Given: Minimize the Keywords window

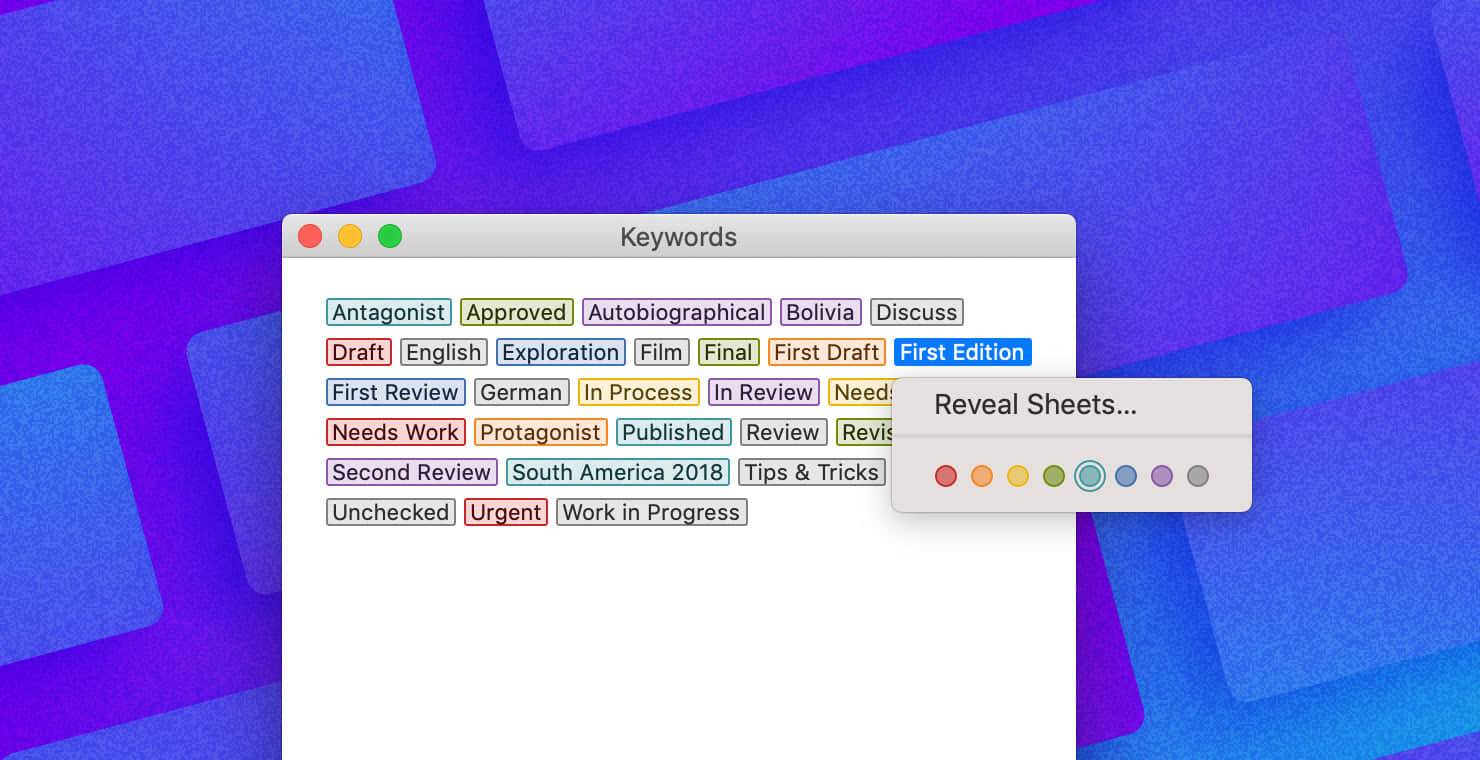Looking at the screenshot, I should [x=350, y=236].
